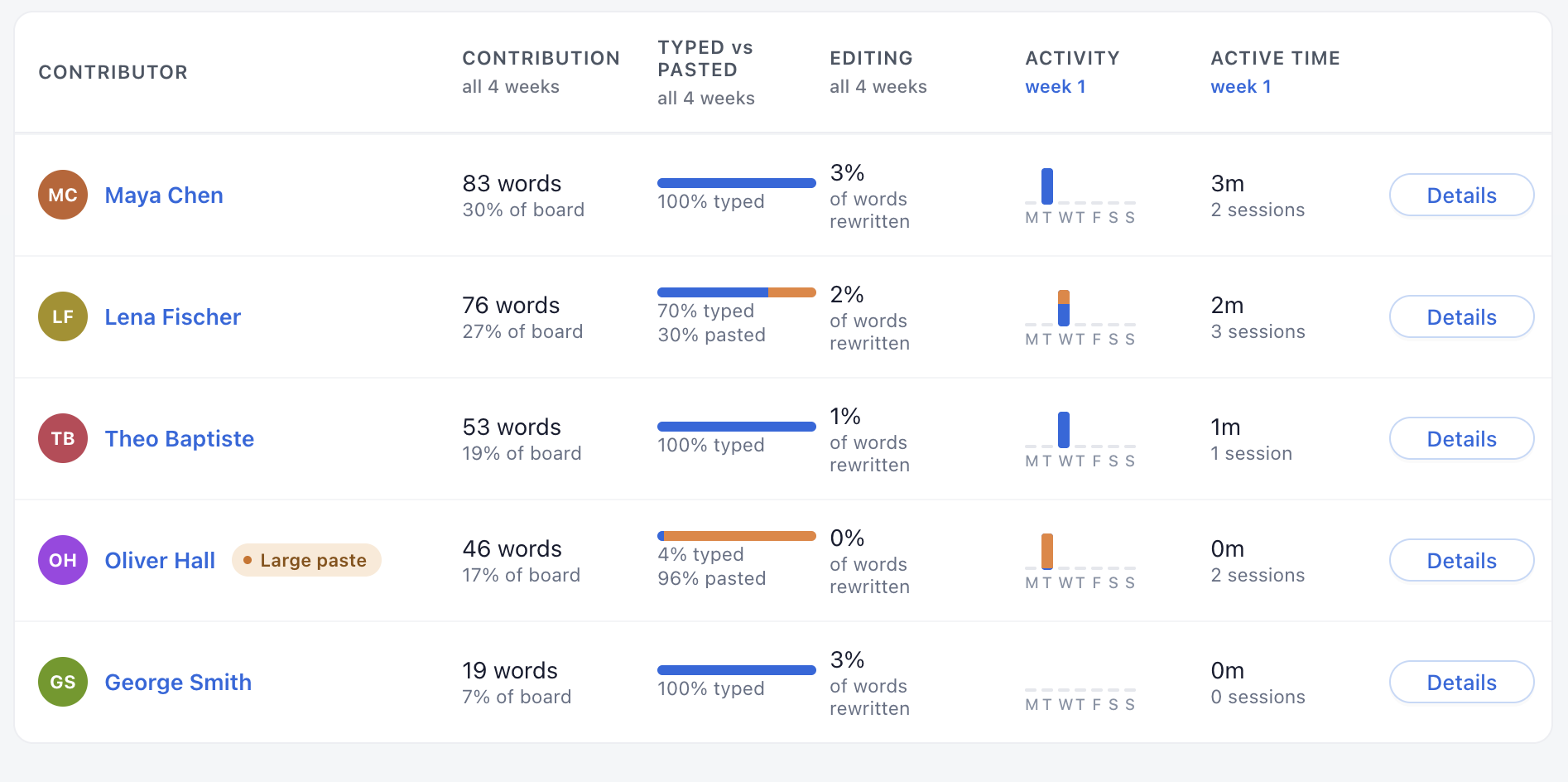The image size is (1568, 782).
Task: Change the Activity week 1 selector
Action: point(1056,87)
